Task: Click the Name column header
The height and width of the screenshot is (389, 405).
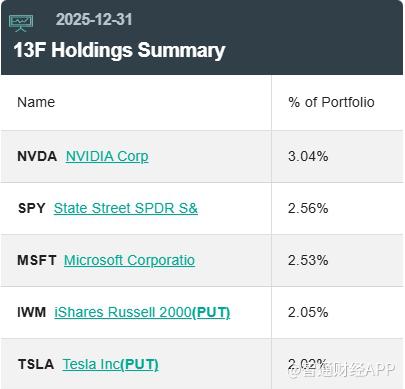Action: coord(36,102)
